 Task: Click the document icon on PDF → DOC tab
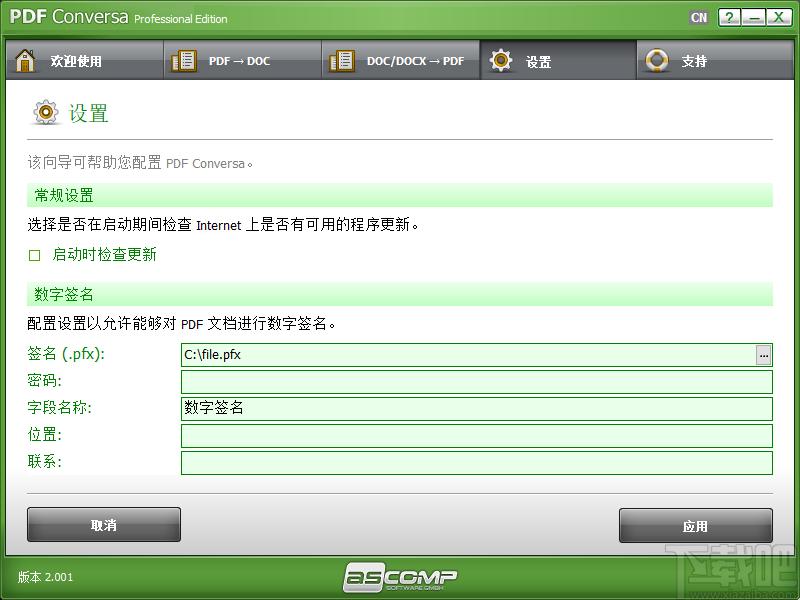point(184,61)
